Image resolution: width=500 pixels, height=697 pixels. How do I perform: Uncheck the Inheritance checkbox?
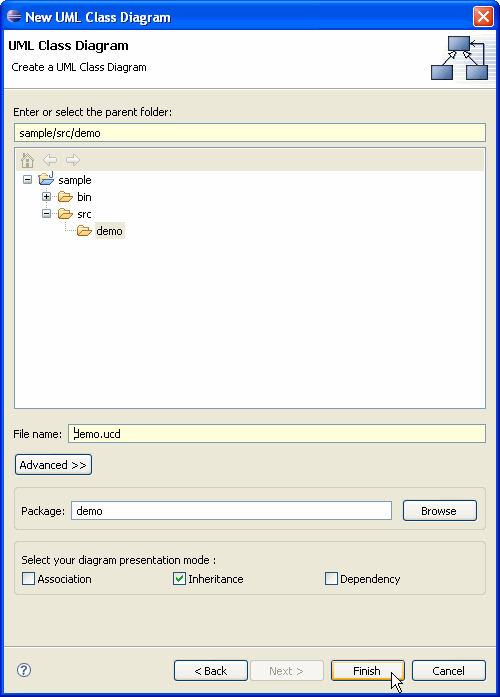click(x=179, y=578)
